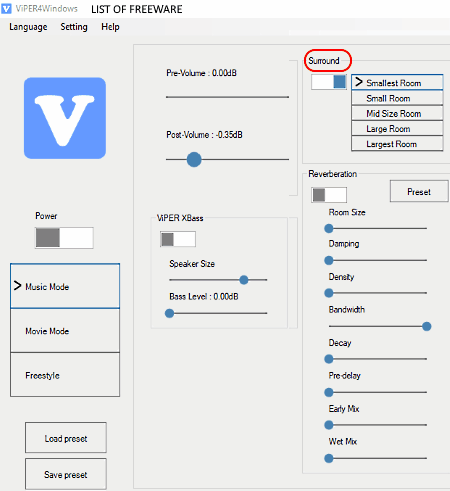The image size is (450, 491).
Task: Toggle the ViPER XBass switch
Action: pyautogui.click(x=178, y=239)
